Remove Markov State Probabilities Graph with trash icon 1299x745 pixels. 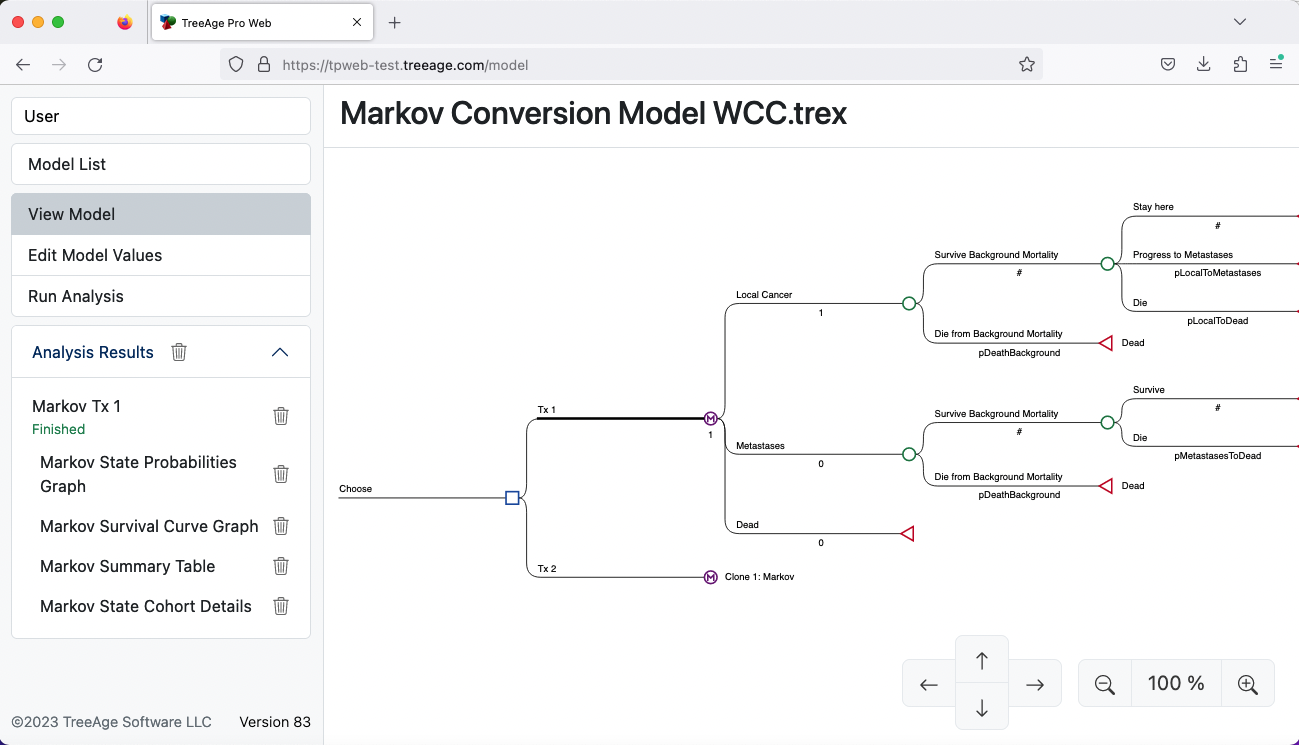[281, 474]
